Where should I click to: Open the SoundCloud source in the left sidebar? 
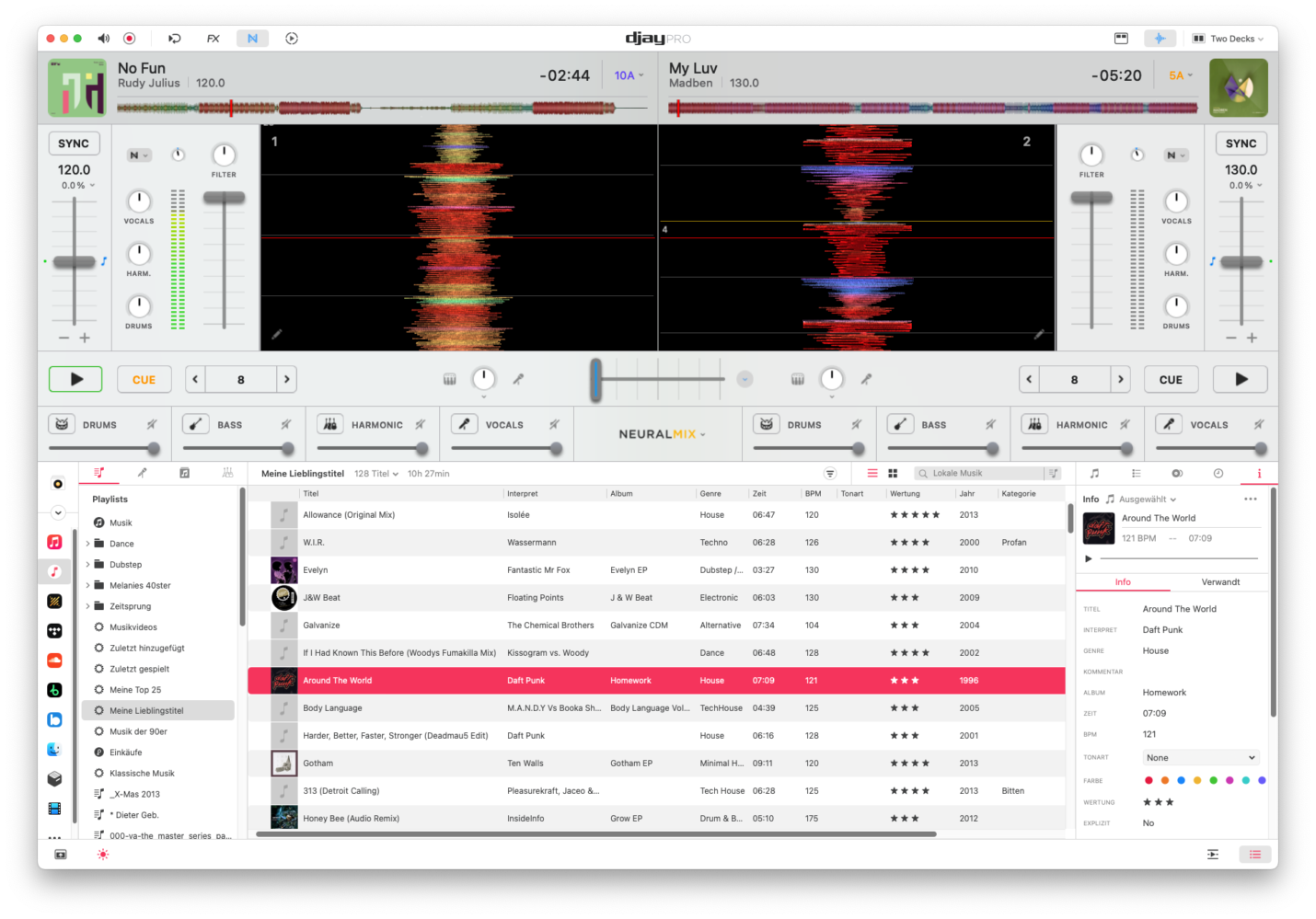coord(54,661)
